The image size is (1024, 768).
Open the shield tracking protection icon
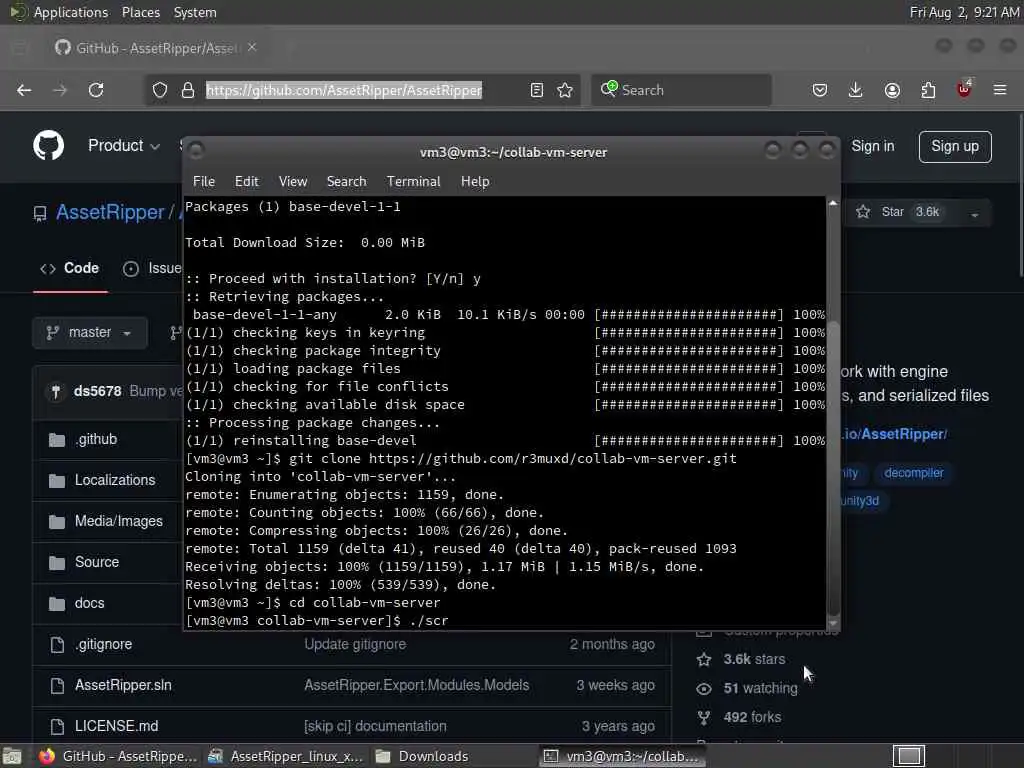pyautogui.click(x=160, y=90)
